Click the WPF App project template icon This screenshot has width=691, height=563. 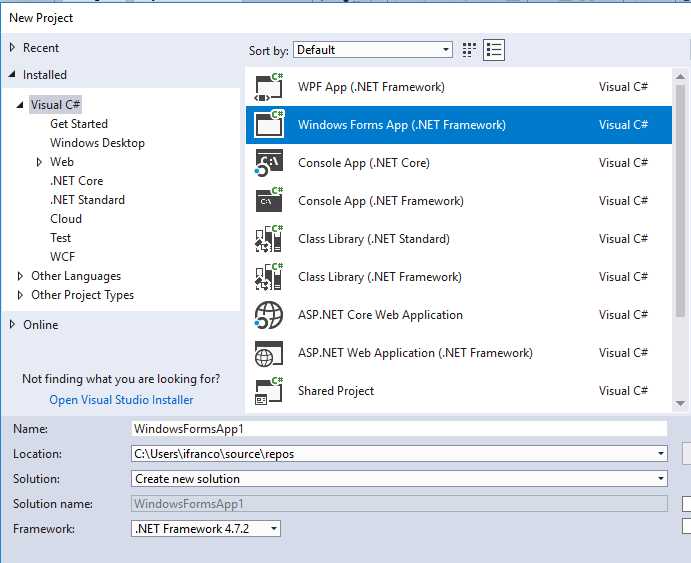click(x=269, y=87)
